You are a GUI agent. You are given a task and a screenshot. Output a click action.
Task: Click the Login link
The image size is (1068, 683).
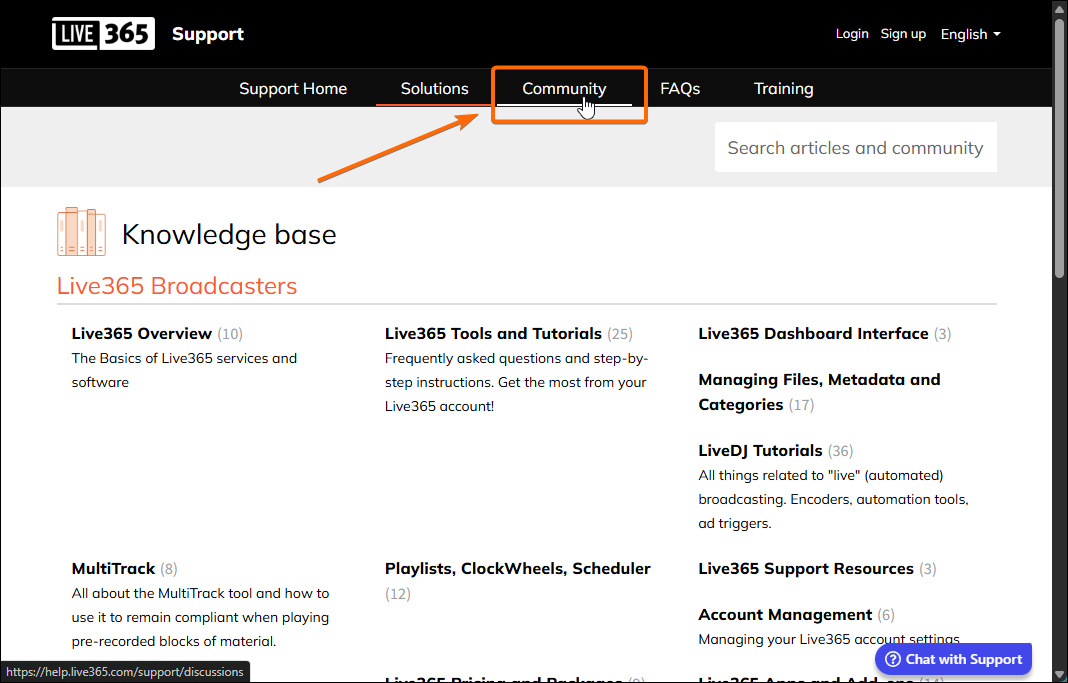pyautogui.click(x=852, y=34)
